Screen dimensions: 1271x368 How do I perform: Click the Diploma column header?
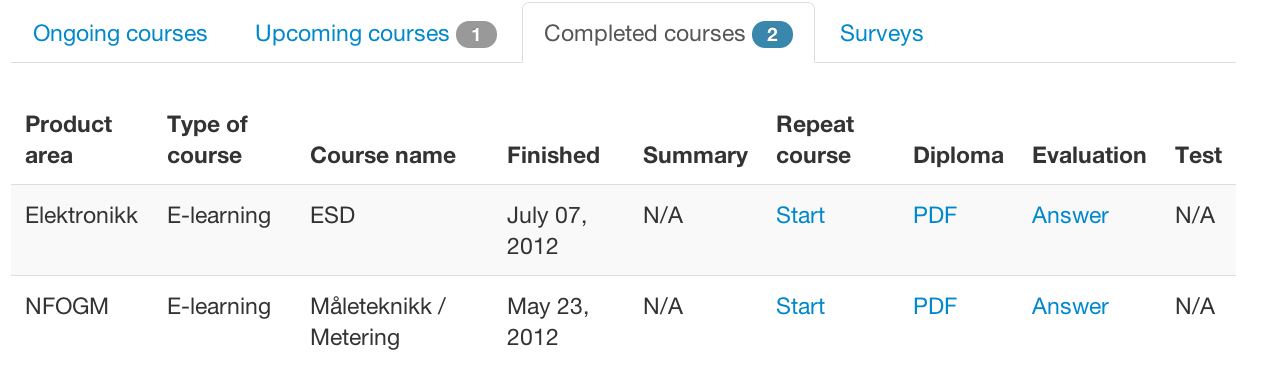coord(958,155)
